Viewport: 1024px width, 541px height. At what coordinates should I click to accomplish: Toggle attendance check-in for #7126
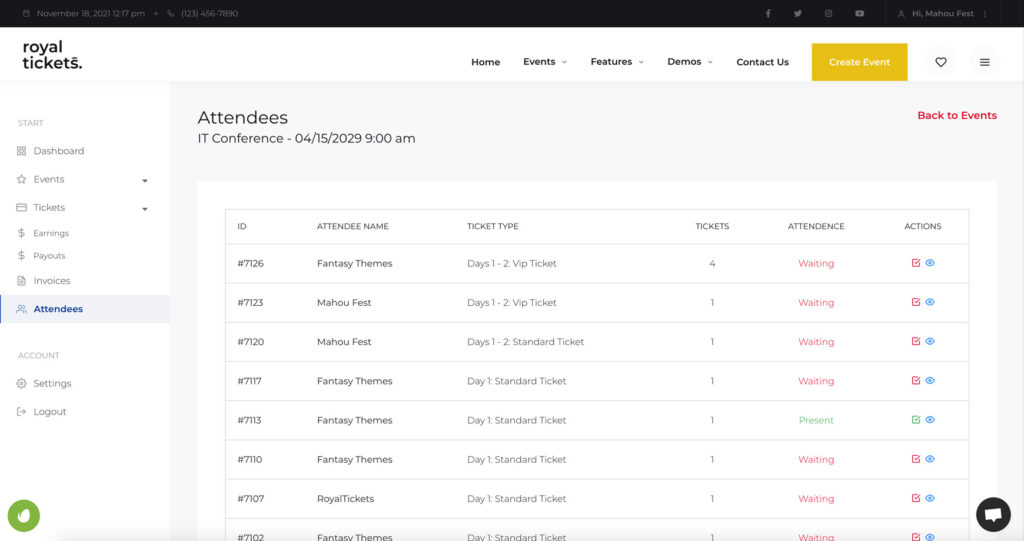pyautogui.click(x=916, y=263)
